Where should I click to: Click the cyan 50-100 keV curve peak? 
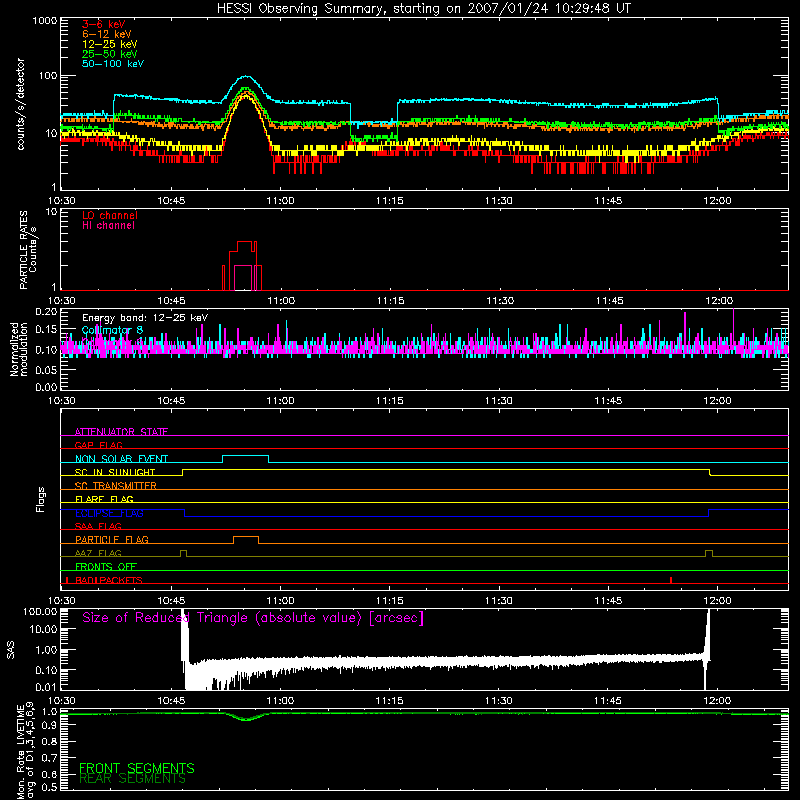coord(246,77)
